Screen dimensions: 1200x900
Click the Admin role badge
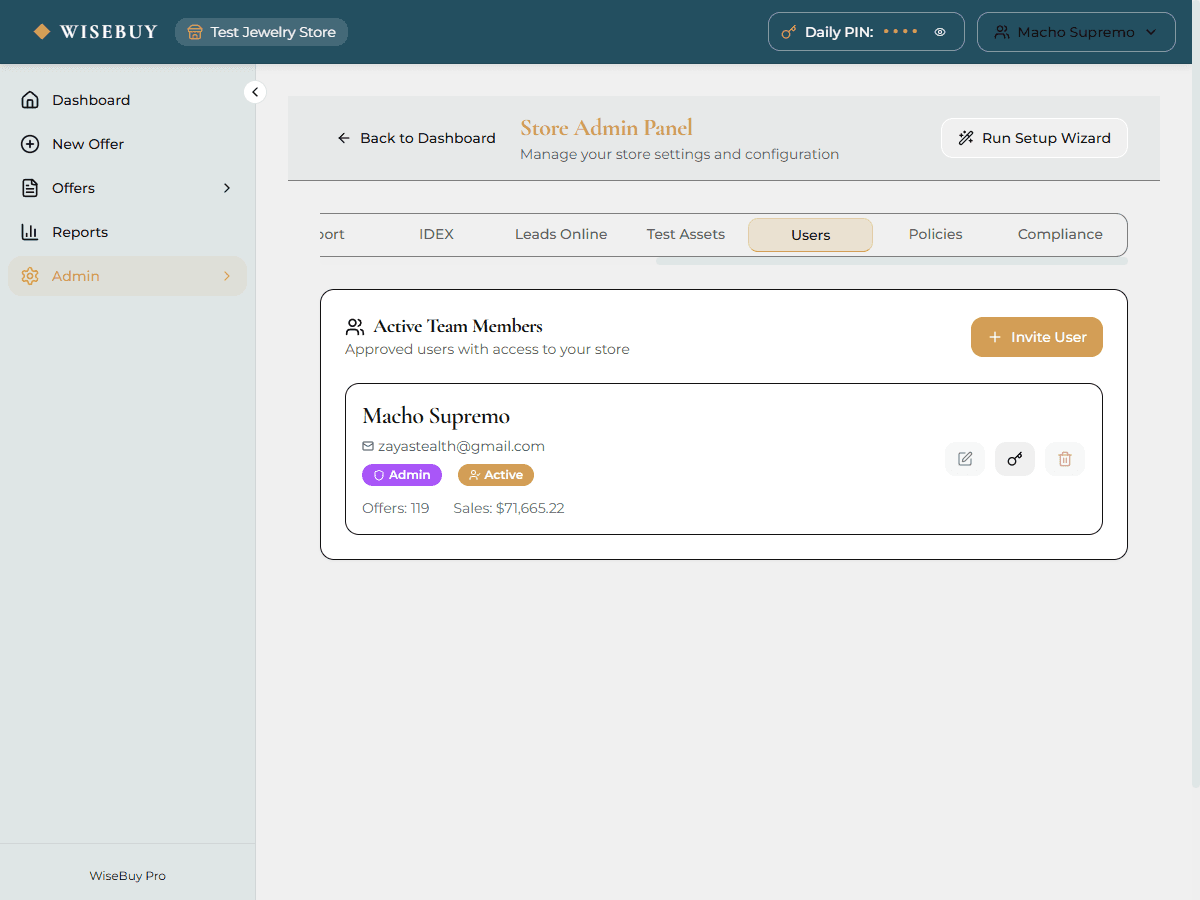click(401, 474)
